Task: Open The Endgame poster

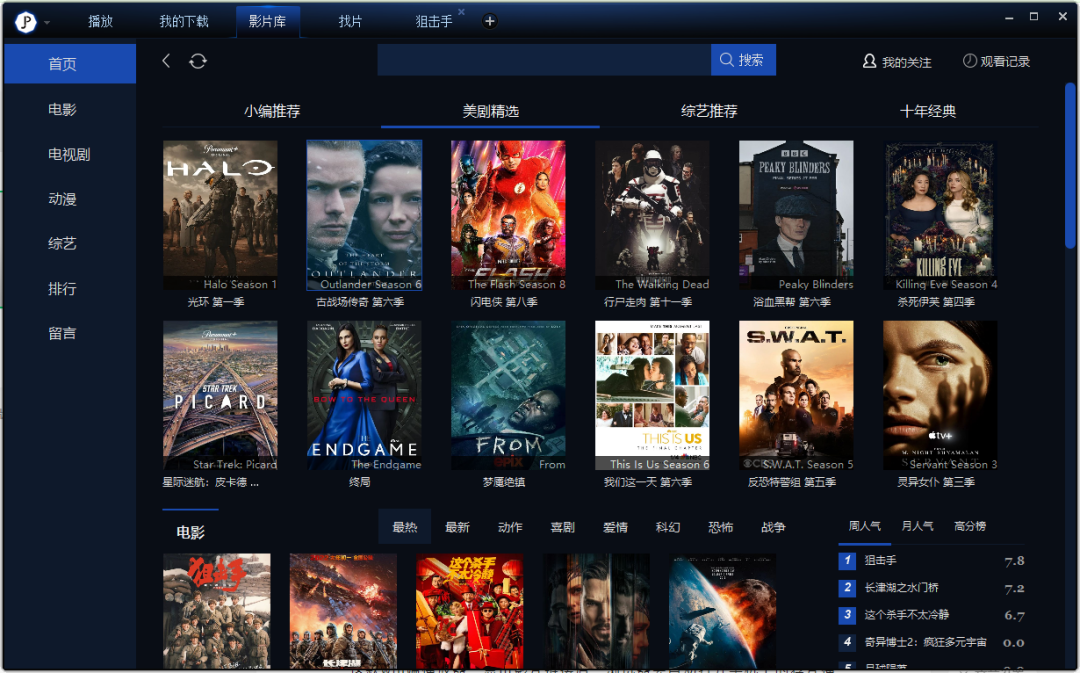Action: tap(364, 395)
